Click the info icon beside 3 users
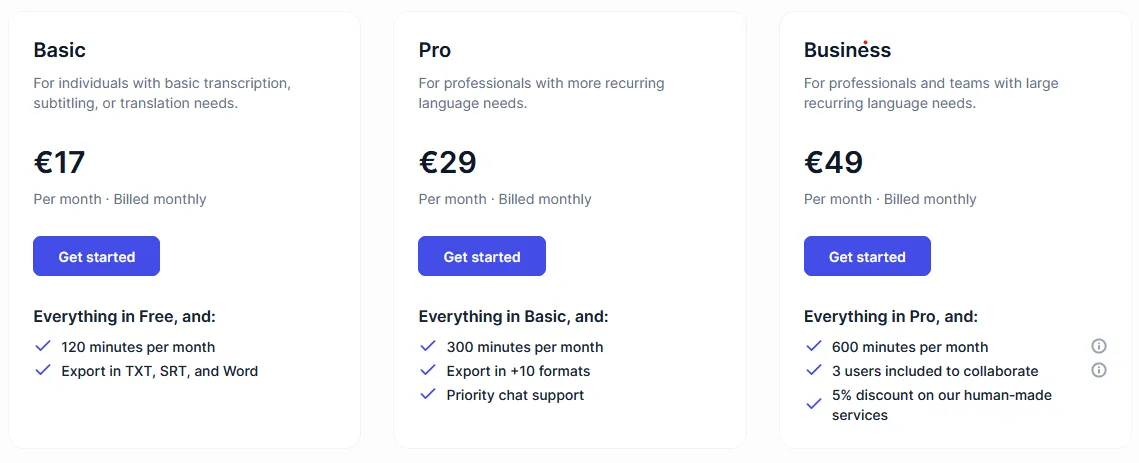The height and width of the screenshot is (463, 1139). click(x=1098, y=370)
